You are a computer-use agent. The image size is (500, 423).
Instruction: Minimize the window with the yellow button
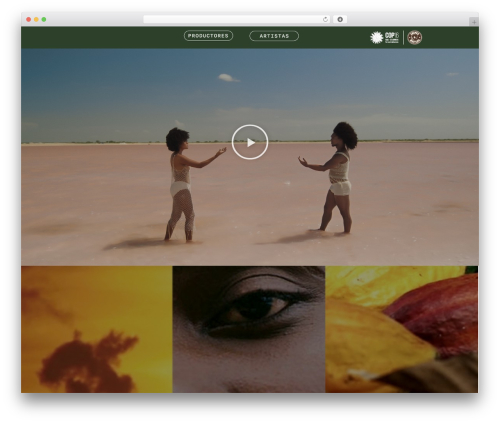coord(36,19)
